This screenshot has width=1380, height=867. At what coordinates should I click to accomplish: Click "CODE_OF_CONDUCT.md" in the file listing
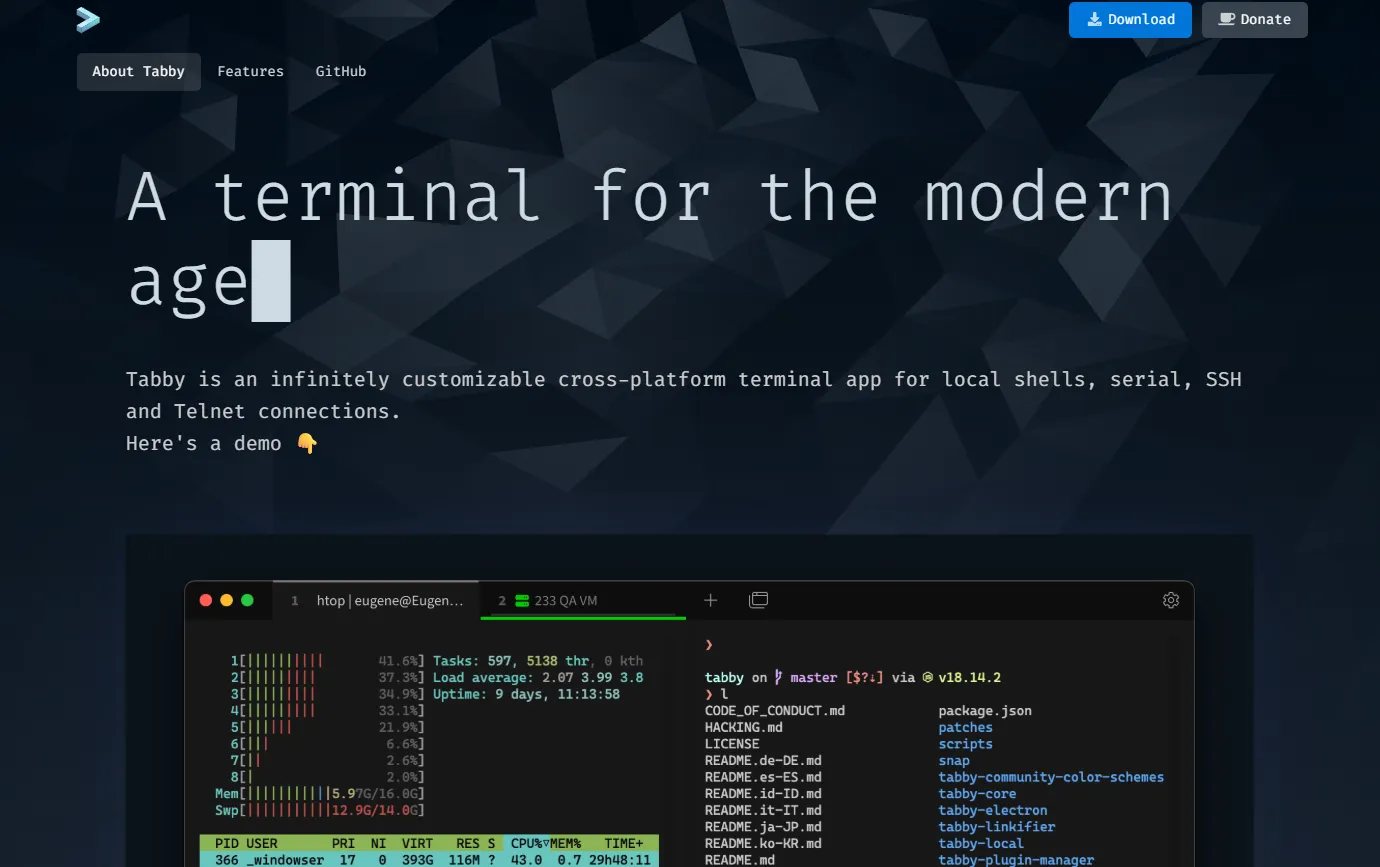tap(775, 711)
